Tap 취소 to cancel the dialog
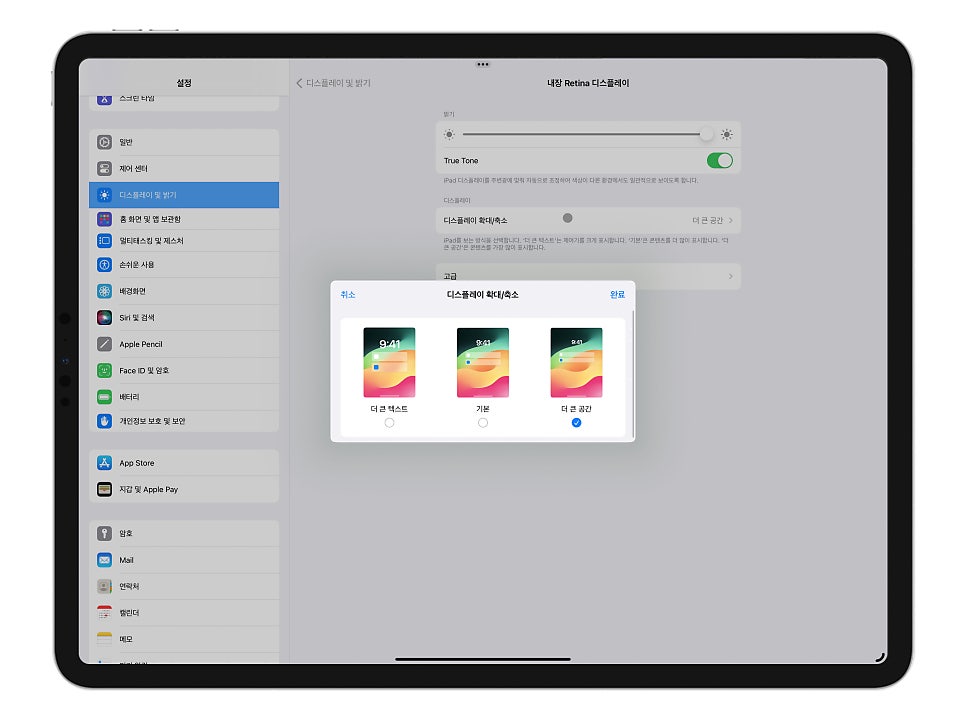The height and width of the screenshot is (723, 966). [x=348, y=295]
